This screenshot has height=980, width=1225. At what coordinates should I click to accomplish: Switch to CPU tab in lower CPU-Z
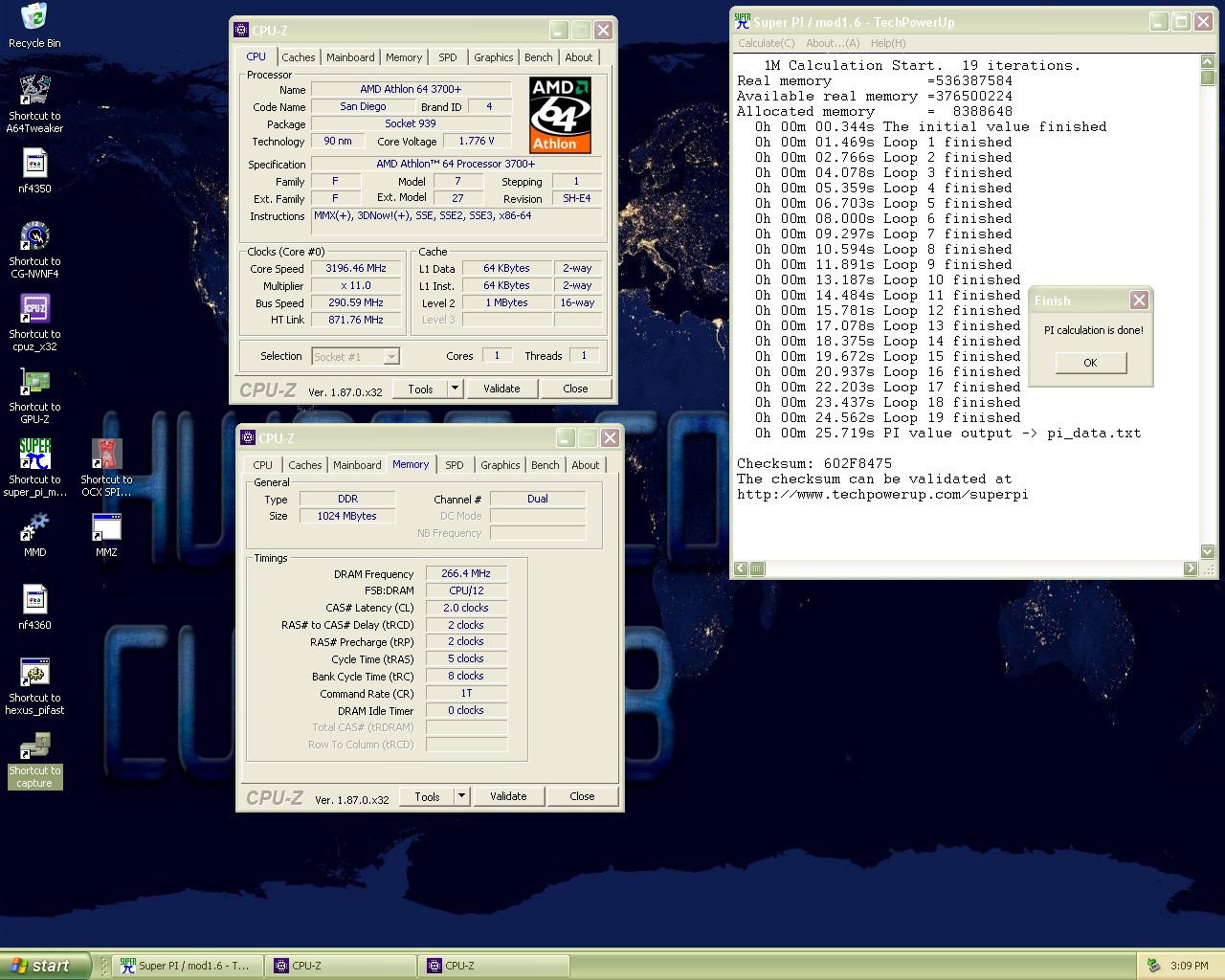point(263,465)
